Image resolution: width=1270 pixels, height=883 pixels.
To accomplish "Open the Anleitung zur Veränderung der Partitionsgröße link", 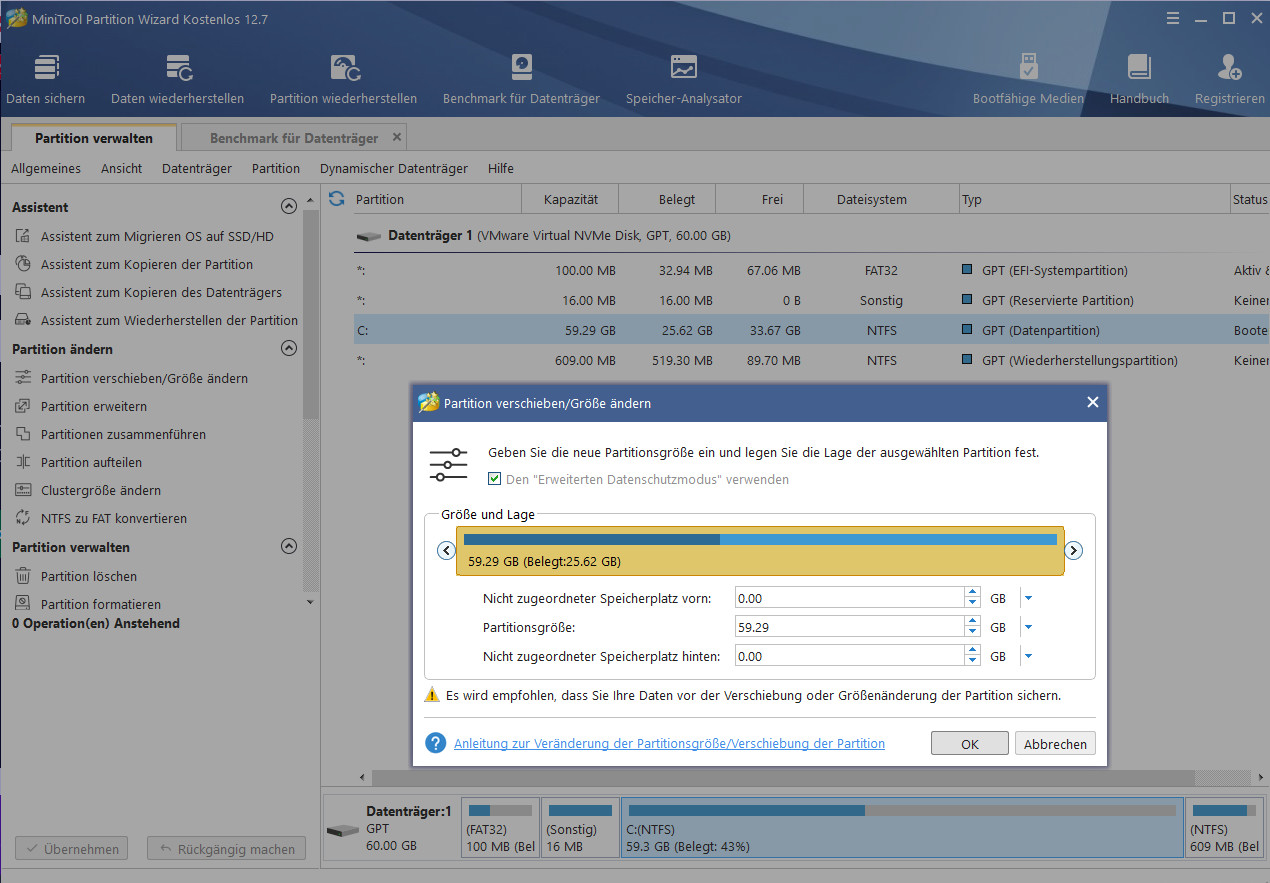I will 669,743.
